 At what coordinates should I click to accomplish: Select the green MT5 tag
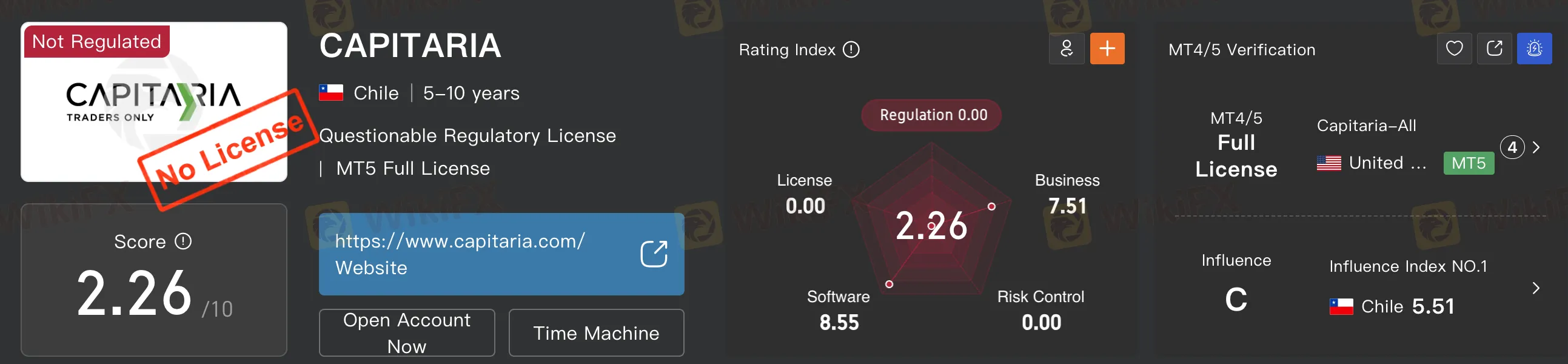coord(1467,163)
